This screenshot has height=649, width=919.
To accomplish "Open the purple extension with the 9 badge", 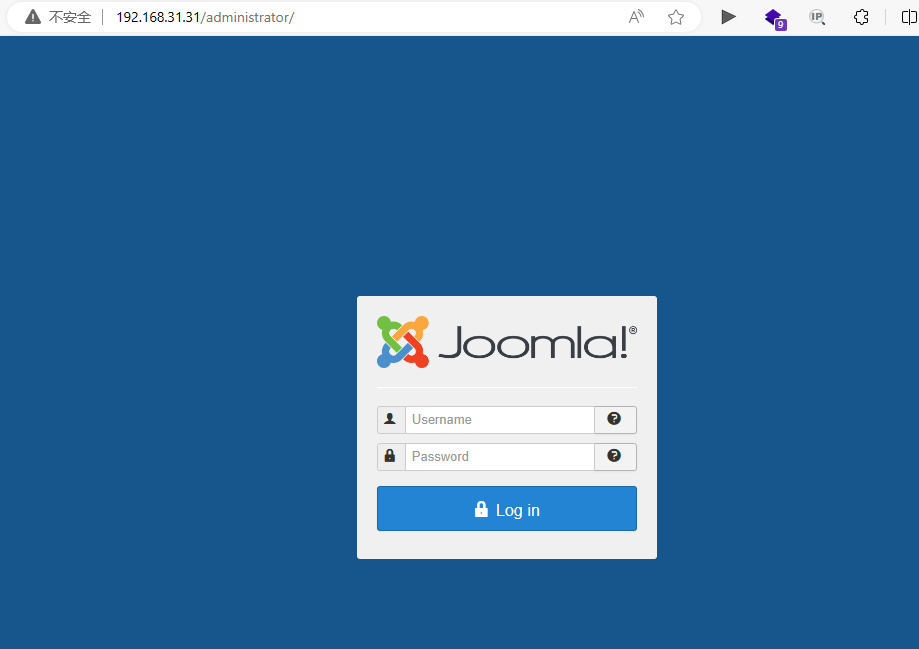I will (775, 18).
